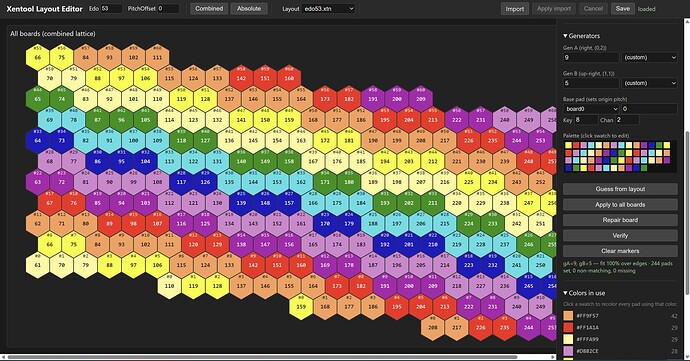Screen dimensions: 690x361
Task: Collapse the Colors in use section
Action: pos(584,293)
